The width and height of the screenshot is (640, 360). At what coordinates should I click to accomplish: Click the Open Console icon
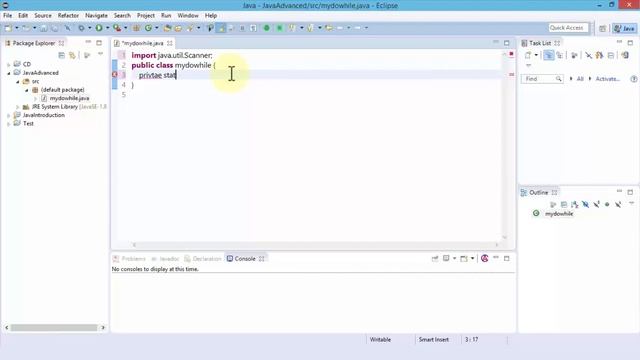[x=464, y=258]
